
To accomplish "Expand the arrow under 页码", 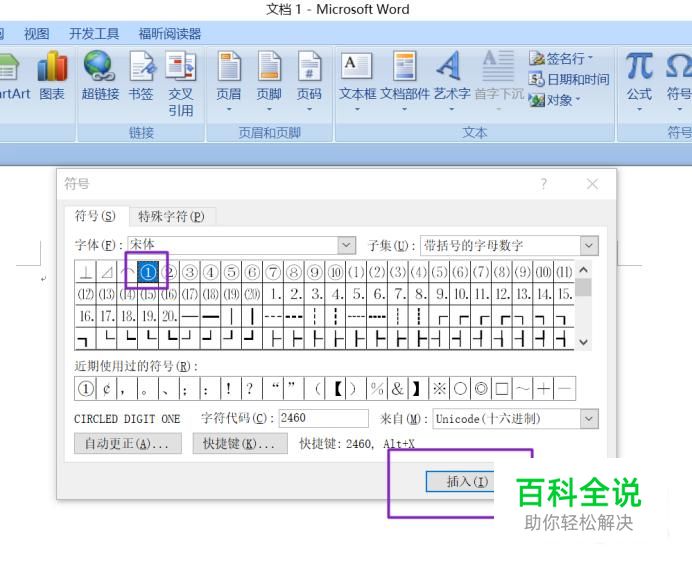I will tap(309, 109).
